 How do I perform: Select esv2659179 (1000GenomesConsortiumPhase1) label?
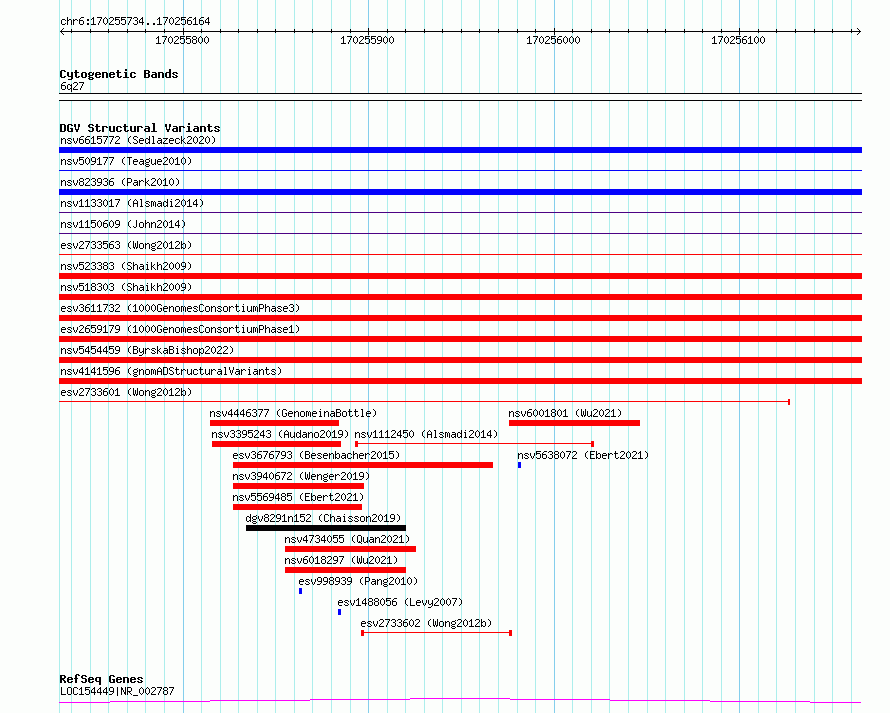180,329
